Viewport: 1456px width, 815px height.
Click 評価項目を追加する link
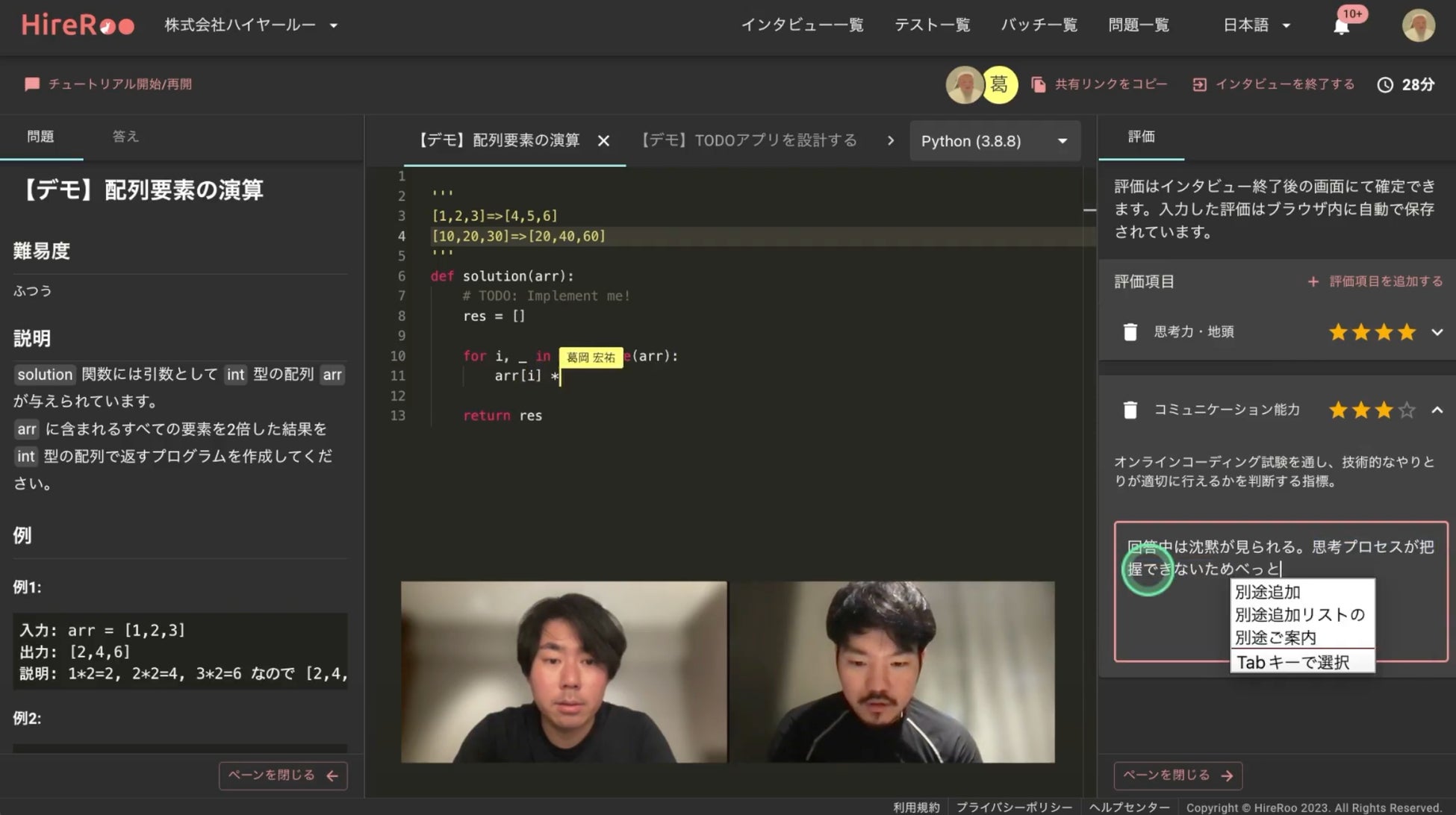pos(1375,281)
